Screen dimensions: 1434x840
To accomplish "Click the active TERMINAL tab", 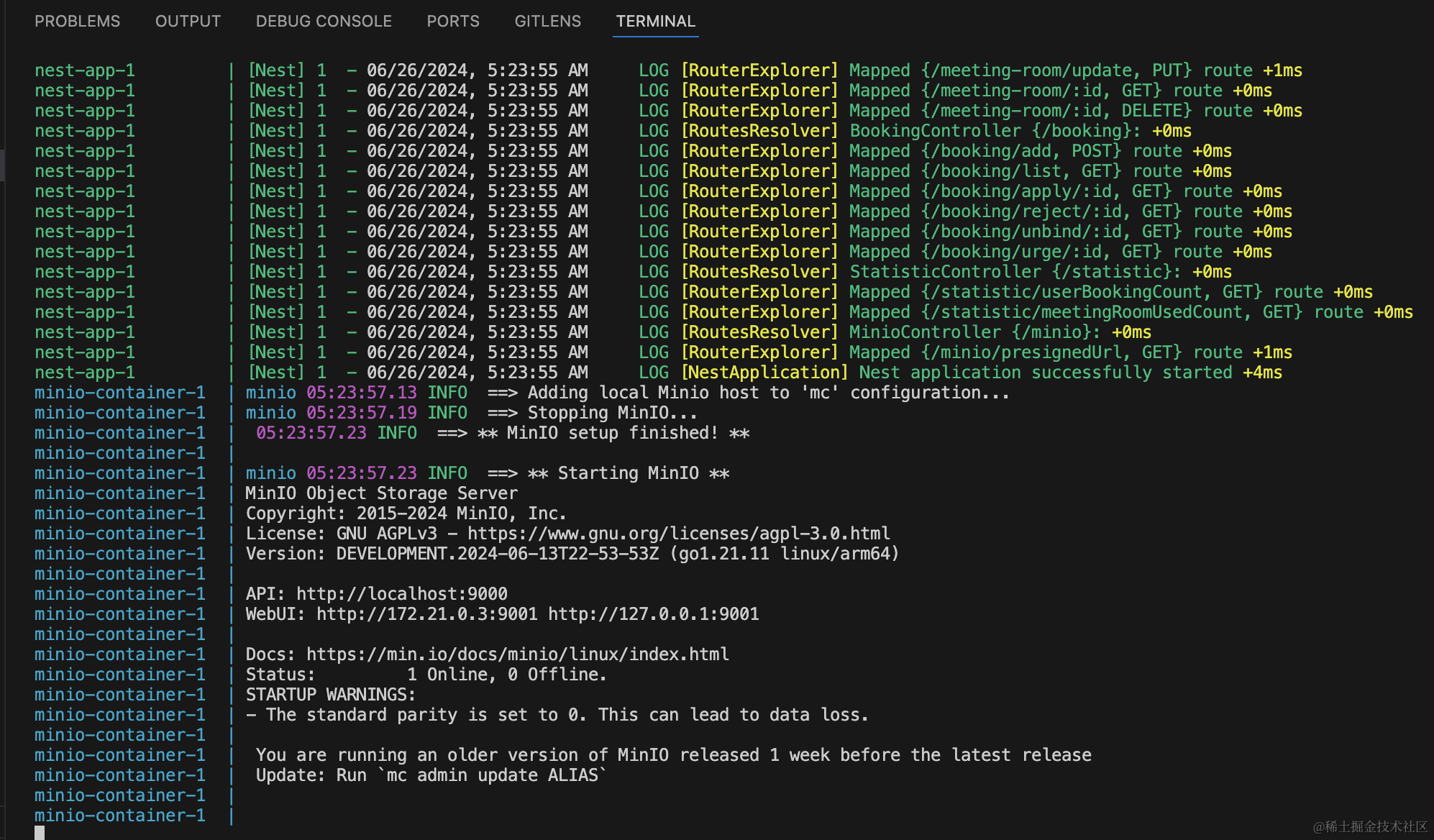I will point(655,22).
